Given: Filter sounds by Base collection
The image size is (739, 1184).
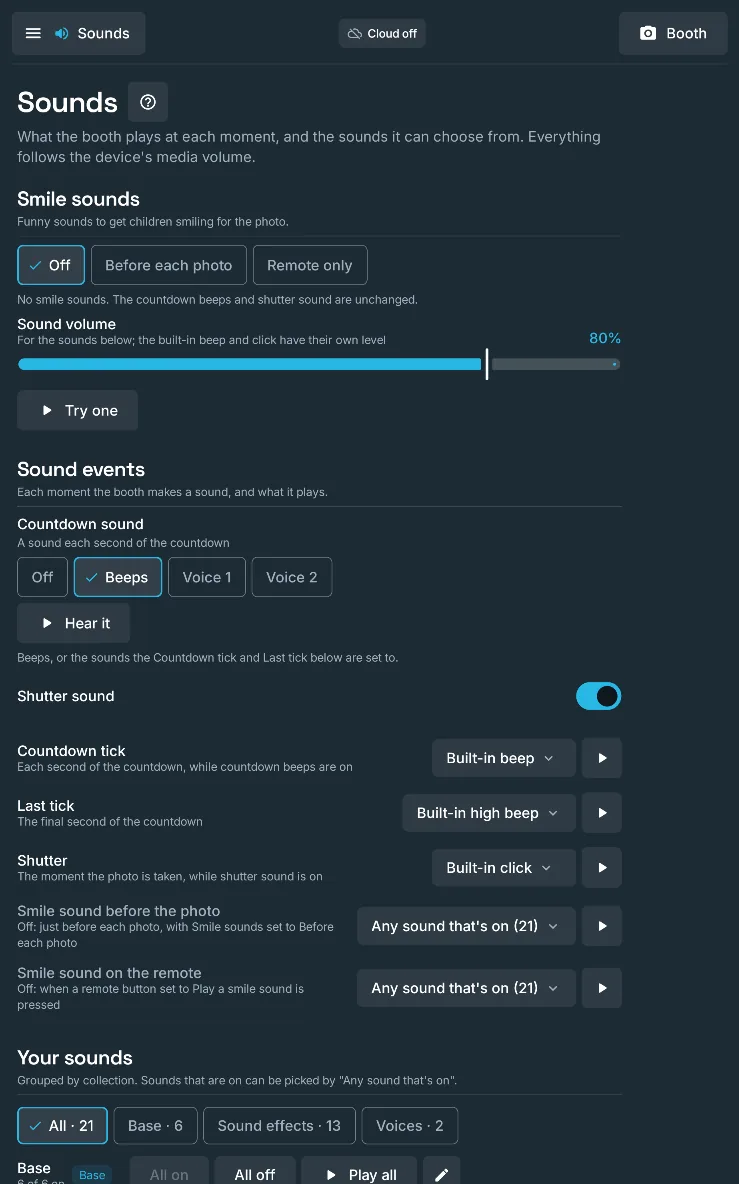Looking at the screenshot, I should point(155,1126).
